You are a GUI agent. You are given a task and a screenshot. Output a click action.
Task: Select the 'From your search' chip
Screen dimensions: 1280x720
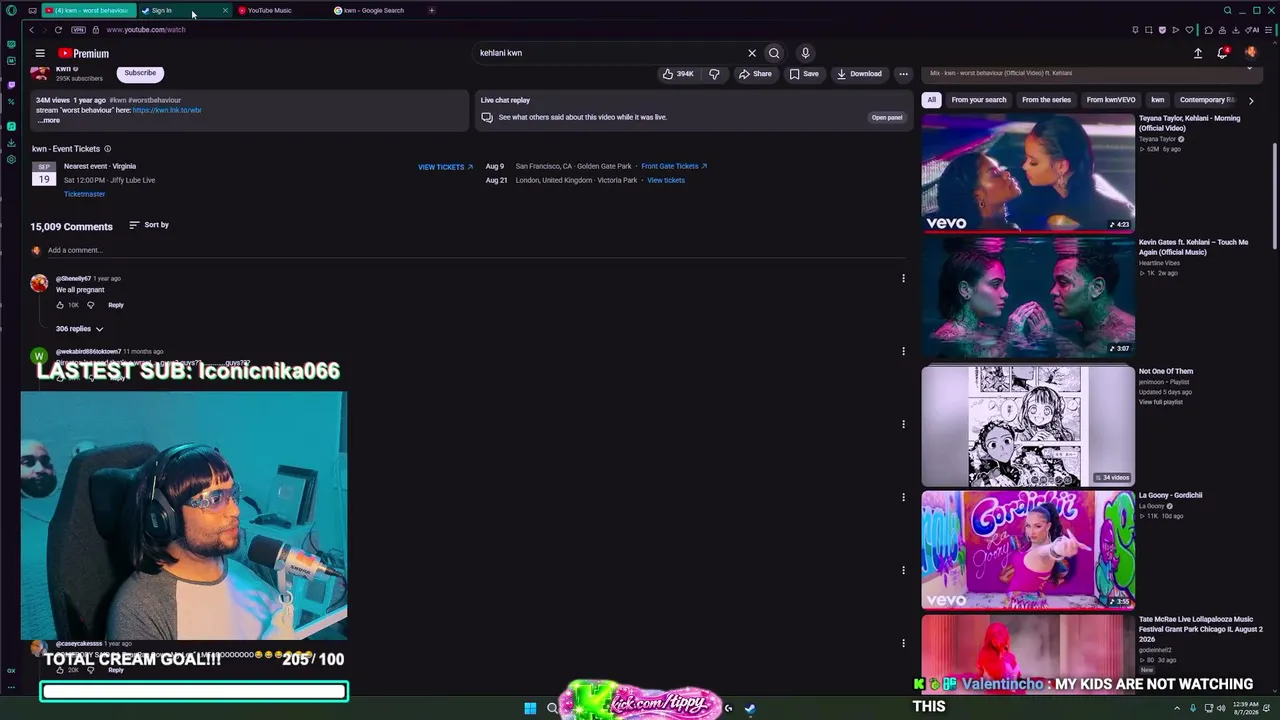979,100
